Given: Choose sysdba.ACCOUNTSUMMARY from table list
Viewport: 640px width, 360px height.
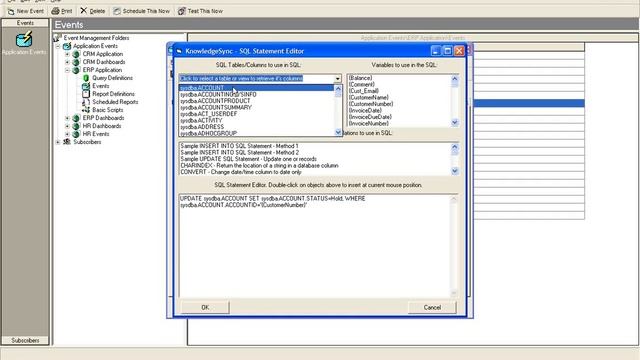Looking at the screenshot, I should [x=256, y=107].
